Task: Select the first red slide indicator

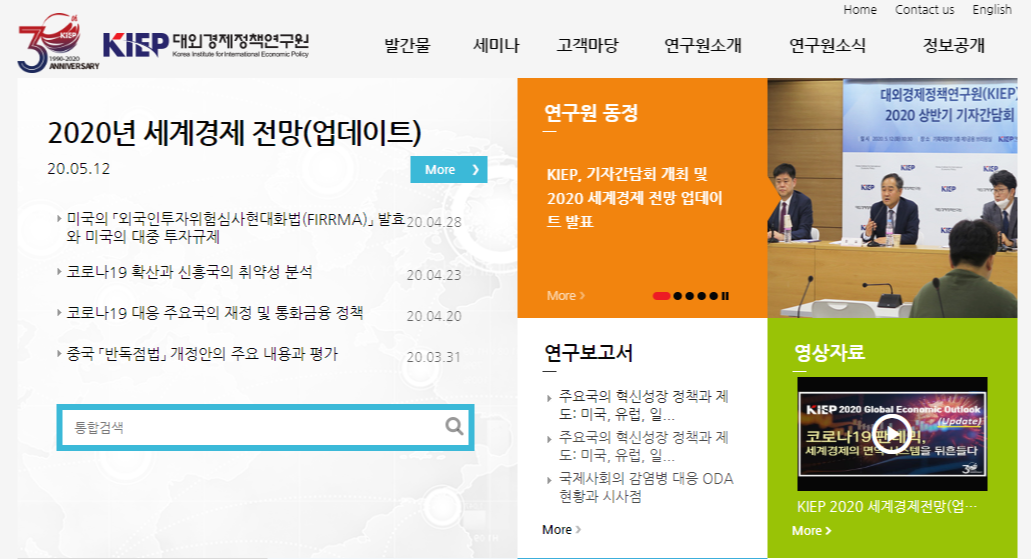Action: point(661,296)
